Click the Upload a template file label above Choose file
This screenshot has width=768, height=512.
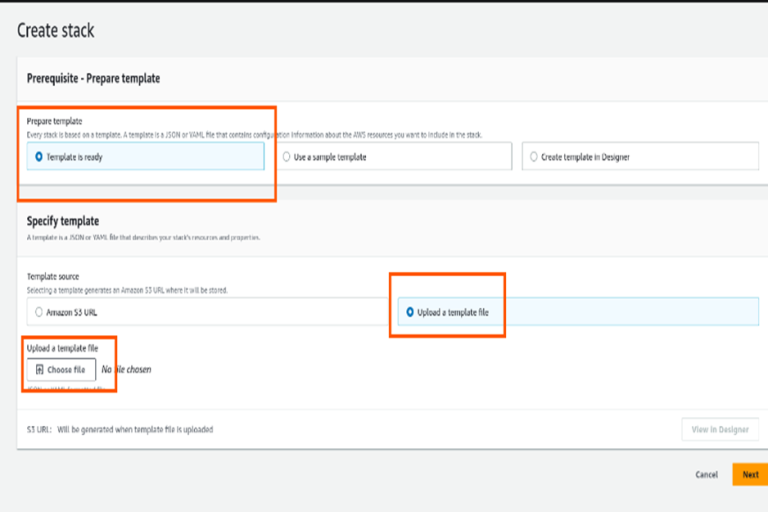click(x=62, y=348)
